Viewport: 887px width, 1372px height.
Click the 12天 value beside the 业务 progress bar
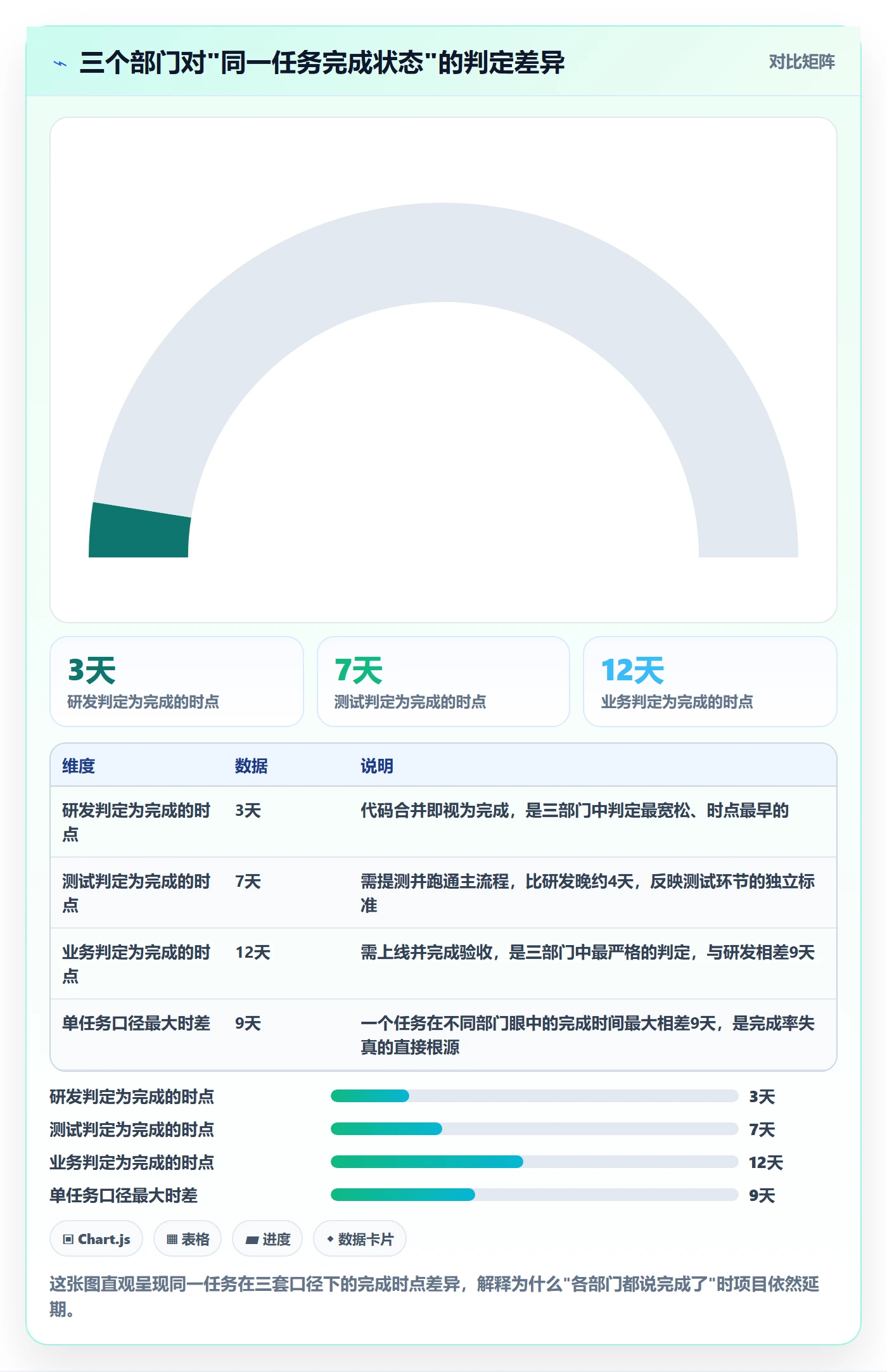(766, 1162)
